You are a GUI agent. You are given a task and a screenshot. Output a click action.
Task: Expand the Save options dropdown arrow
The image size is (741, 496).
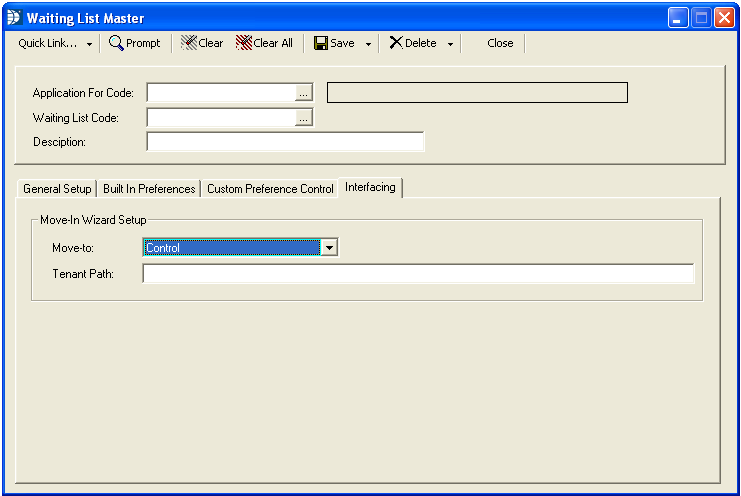368,44
